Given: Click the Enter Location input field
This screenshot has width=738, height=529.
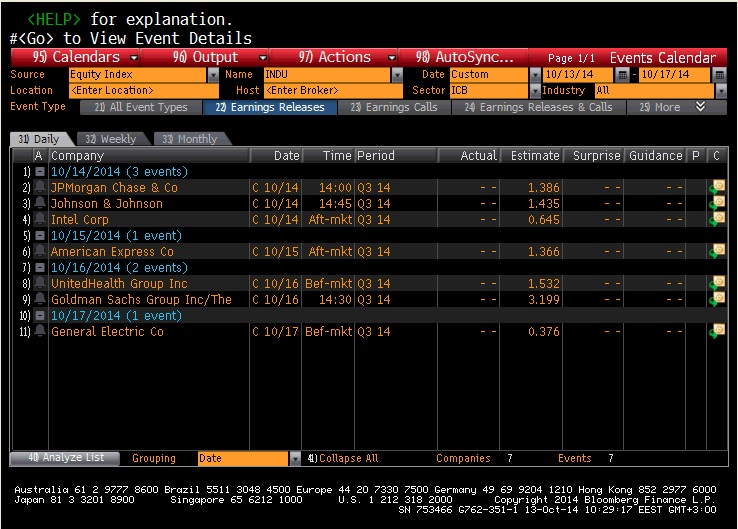Looking at the screenshot, I should click(x=144, y=90).
